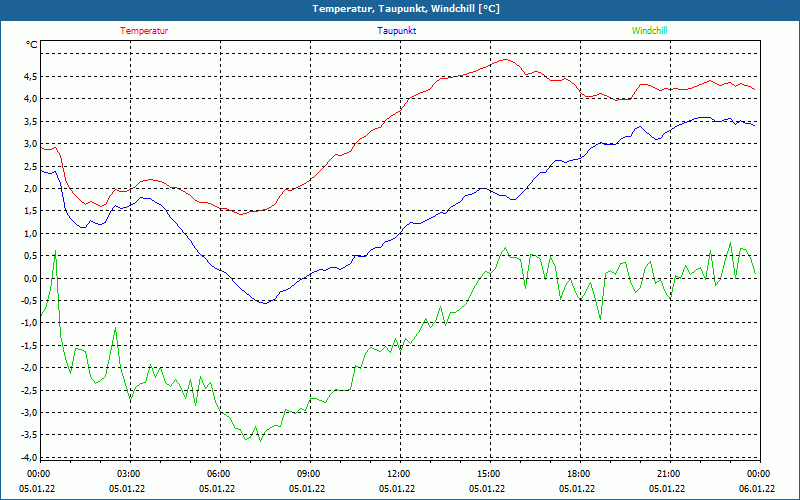Click the green windchill spike just after 00:00

pyautogui.click(x=55, y=251)
